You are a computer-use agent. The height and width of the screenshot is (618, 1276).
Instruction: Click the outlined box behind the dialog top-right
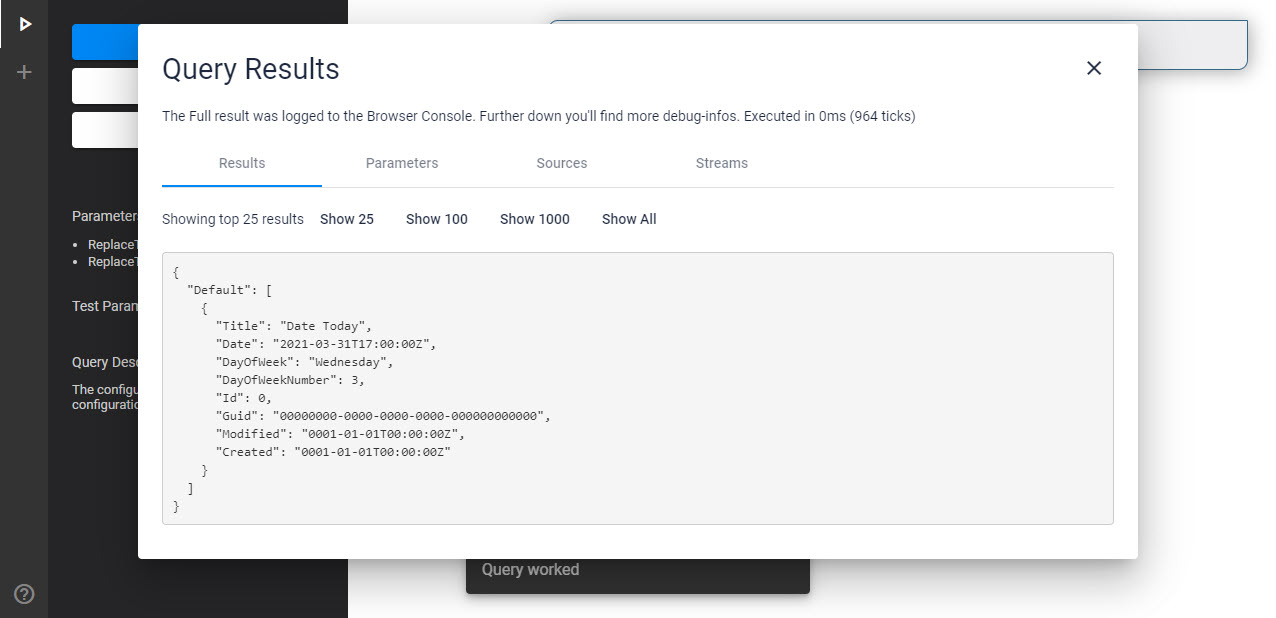[x=1193, y=46]
